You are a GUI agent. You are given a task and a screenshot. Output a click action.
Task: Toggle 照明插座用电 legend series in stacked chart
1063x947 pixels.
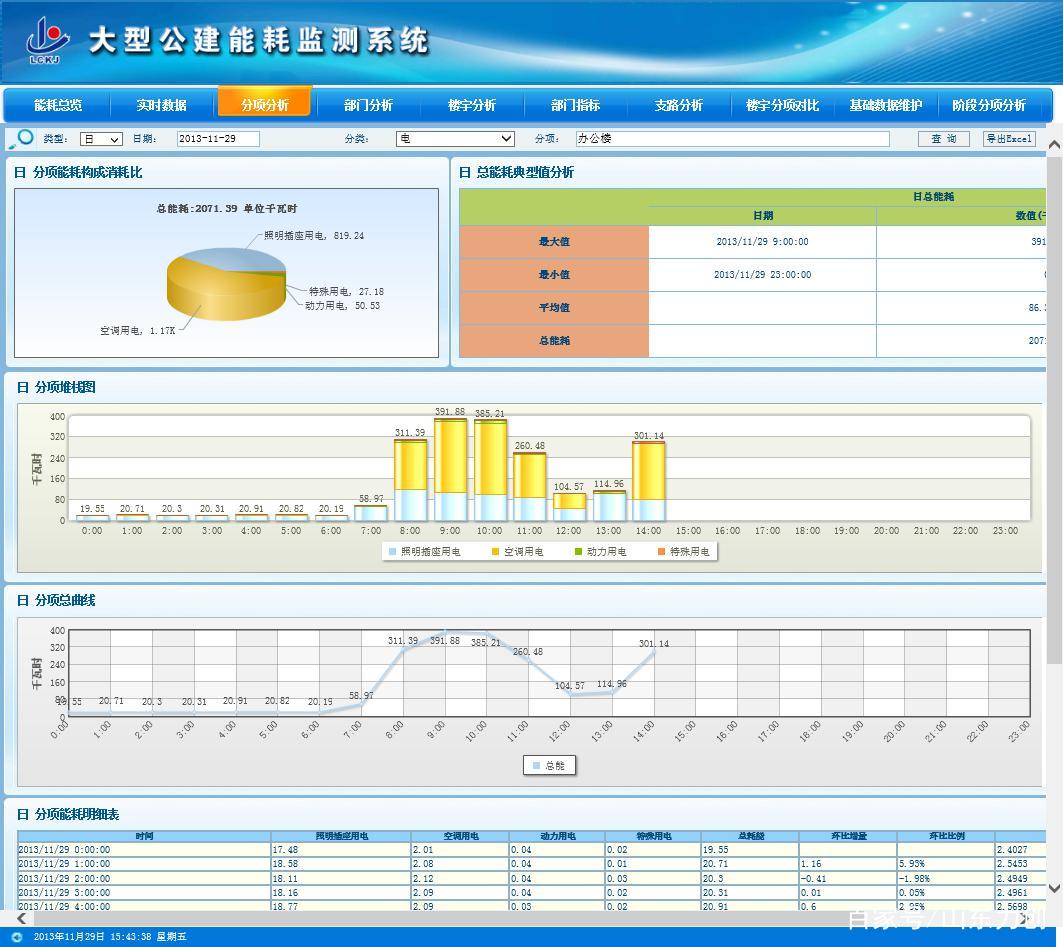[424, 552]
